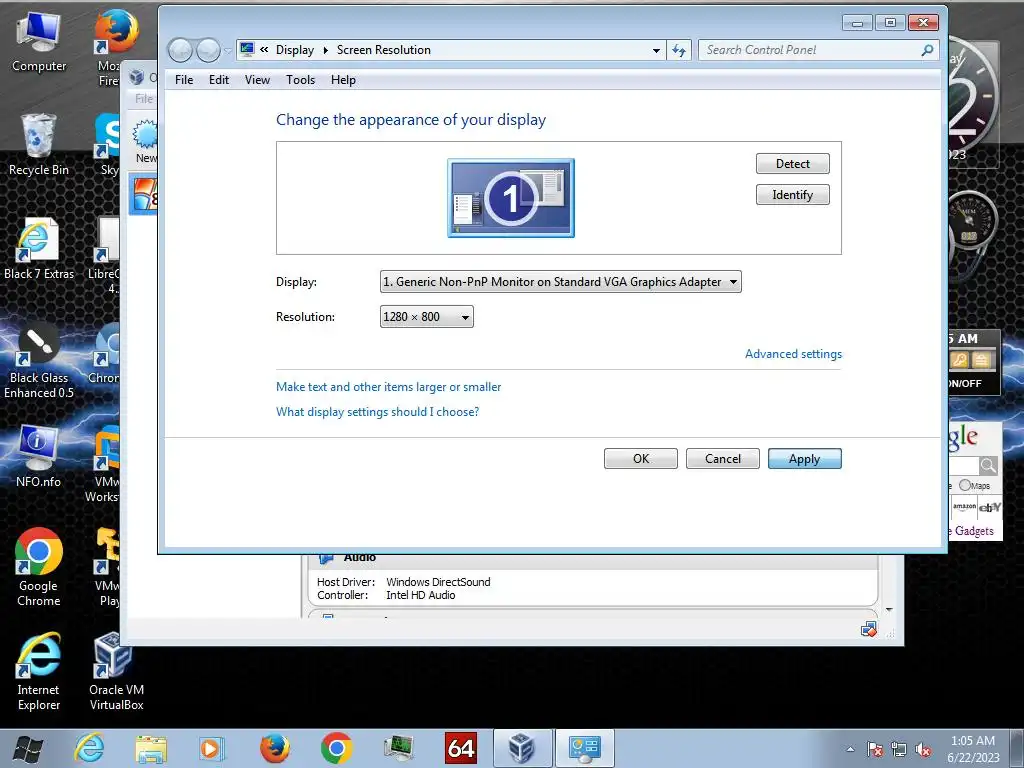Image resolution: width=1024 pixels, height=768 pixels.
Task: Click the network tray icon
Action: (x=899, y=750)
